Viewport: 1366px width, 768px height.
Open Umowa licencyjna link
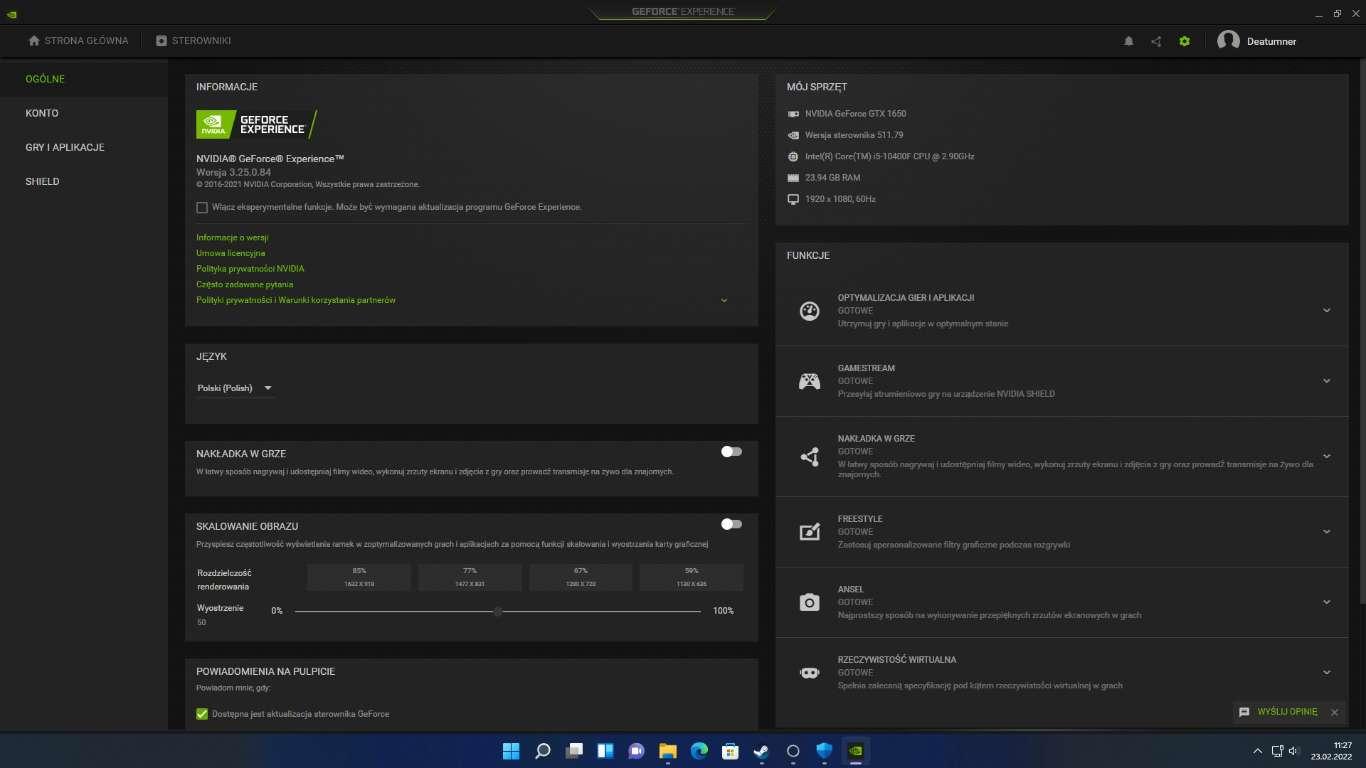230,253
